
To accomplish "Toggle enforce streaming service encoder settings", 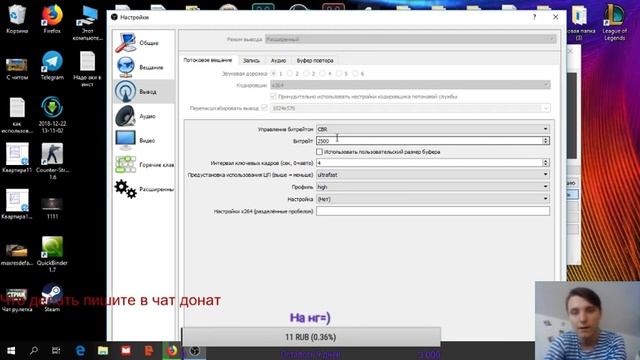I will (273, 96).
